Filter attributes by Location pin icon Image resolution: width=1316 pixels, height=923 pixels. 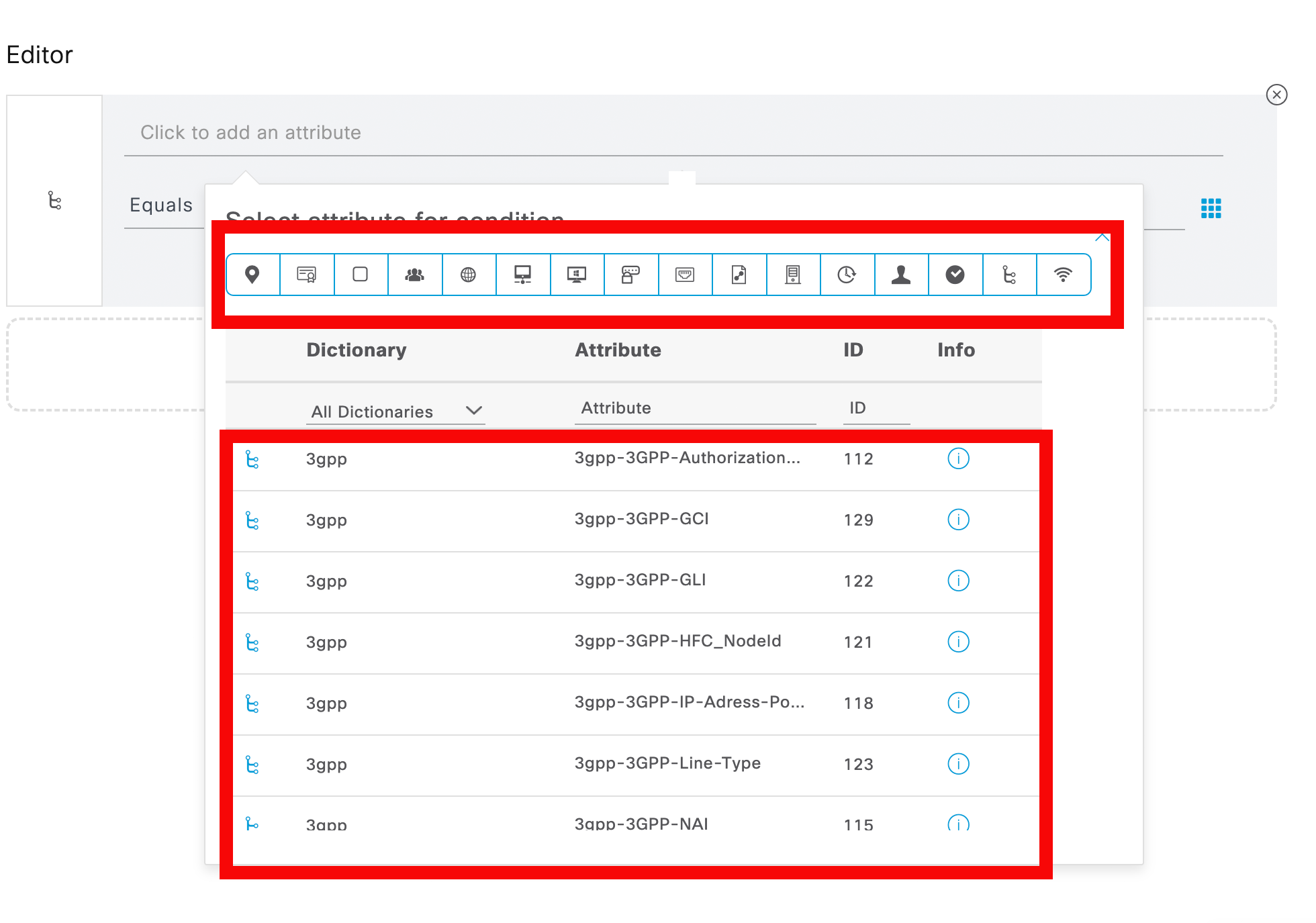click(x=252, y=275)
